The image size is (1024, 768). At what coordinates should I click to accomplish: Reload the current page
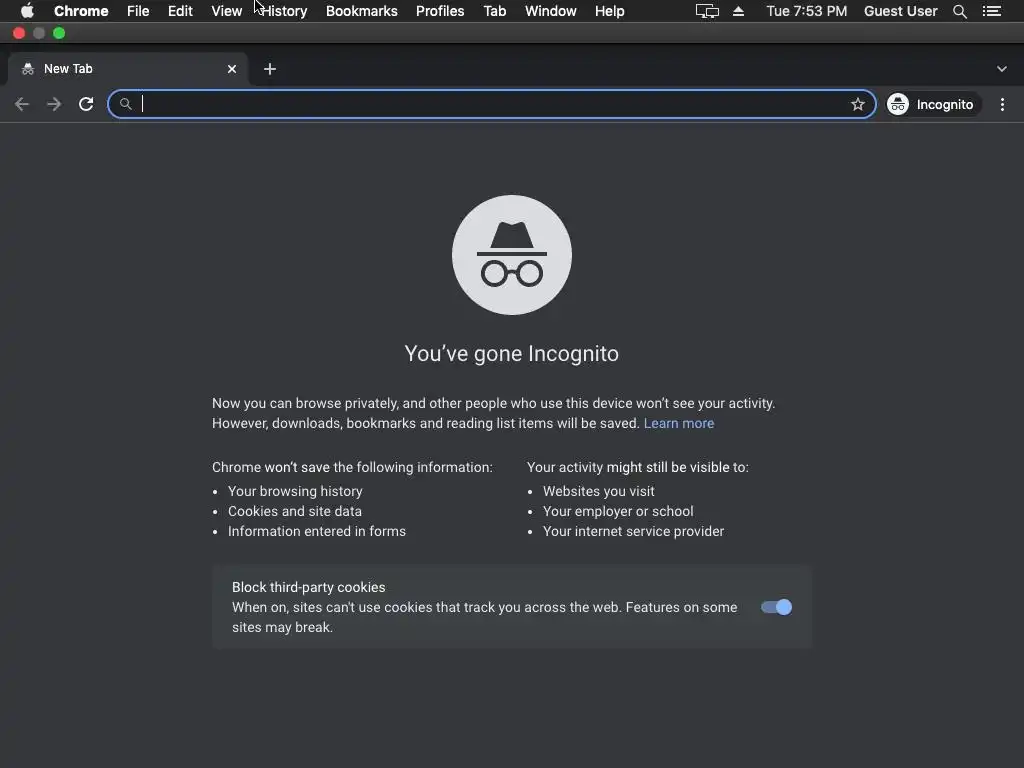point(86,104)
